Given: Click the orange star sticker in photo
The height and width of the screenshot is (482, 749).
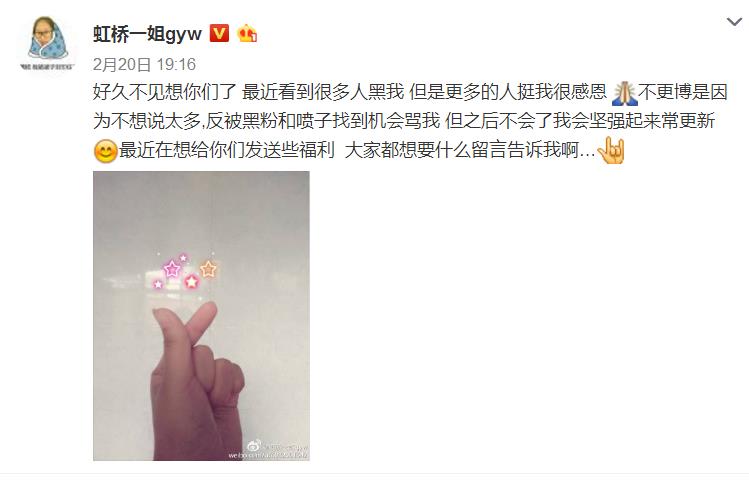Looking at the screenshot, I should (208, 269).
